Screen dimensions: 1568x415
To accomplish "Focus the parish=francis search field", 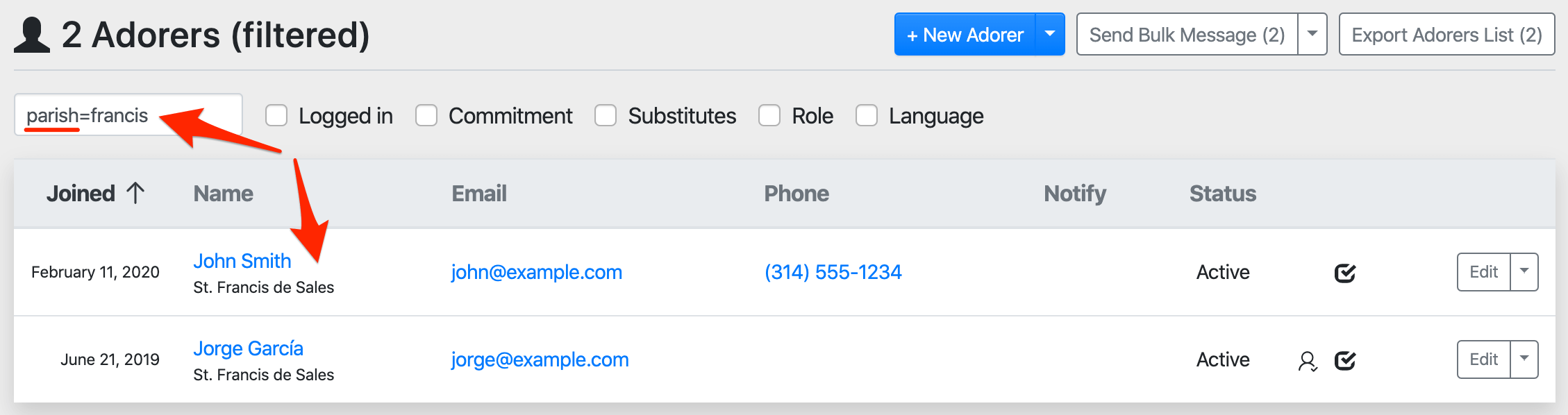I will 128,115.
